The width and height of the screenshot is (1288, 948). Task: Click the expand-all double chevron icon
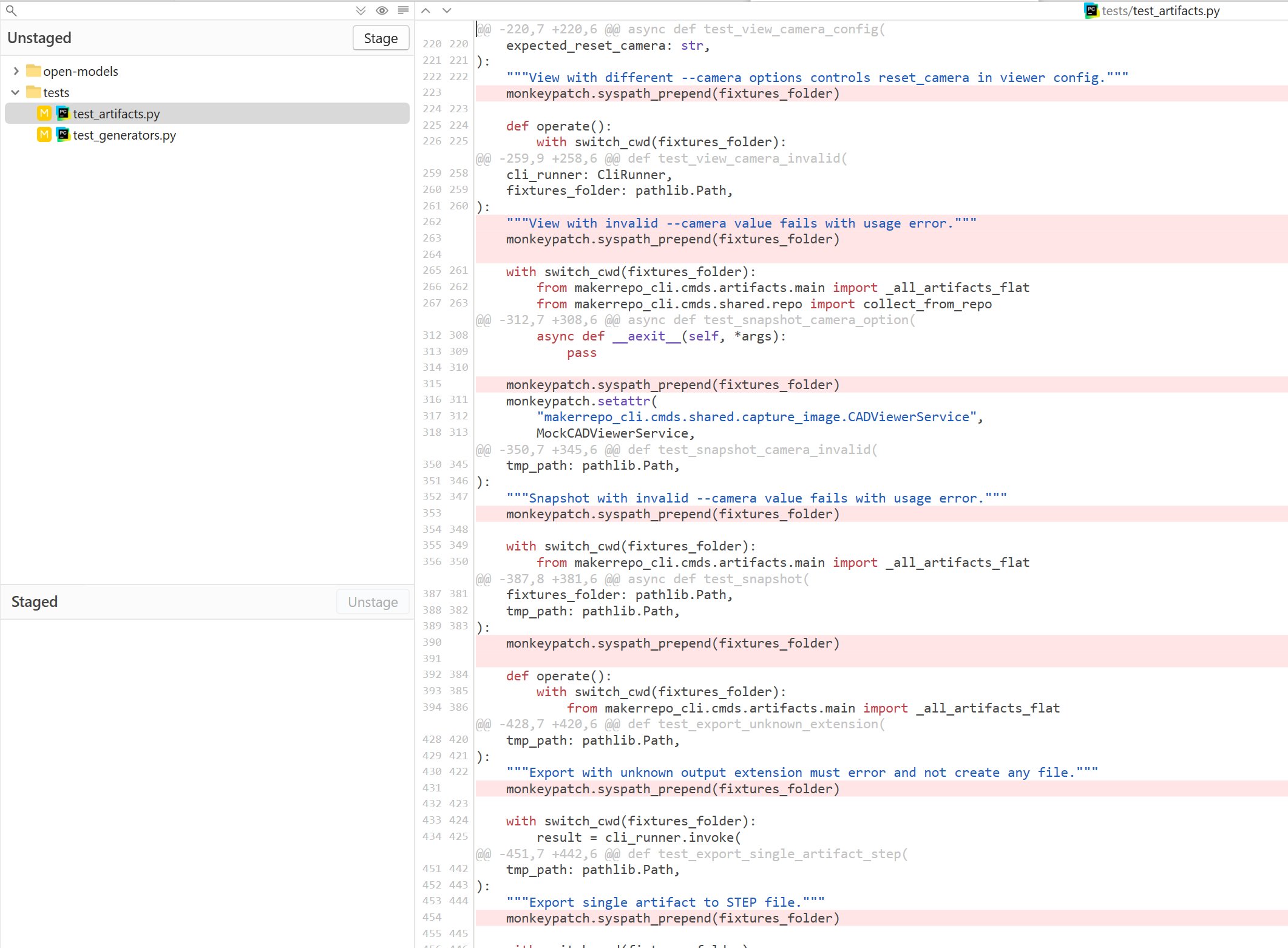tap(361, 10)
